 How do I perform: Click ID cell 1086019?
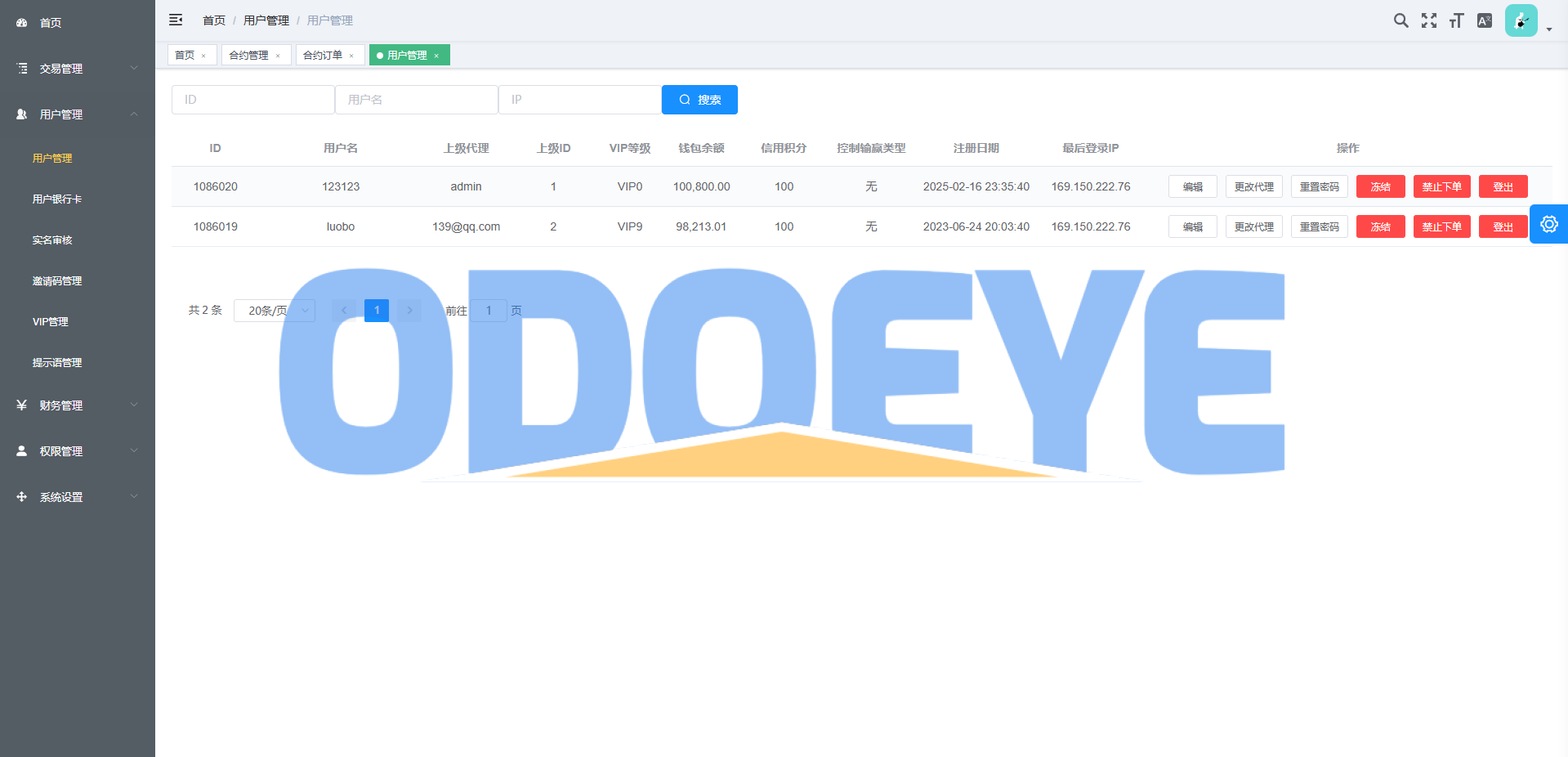(x=216, y=226)
